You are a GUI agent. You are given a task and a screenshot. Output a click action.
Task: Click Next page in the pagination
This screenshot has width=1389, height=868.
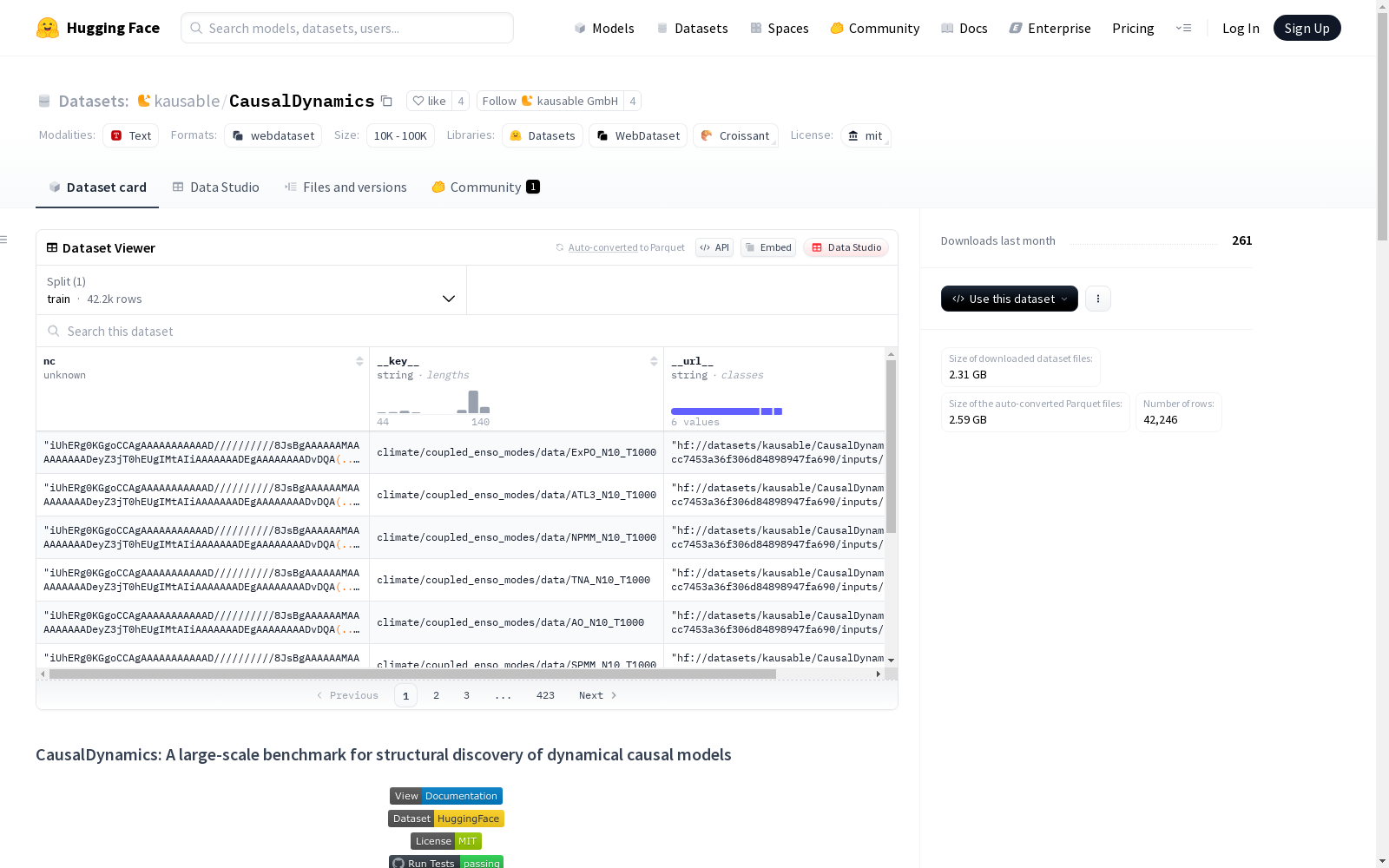[x=598, y=695]
